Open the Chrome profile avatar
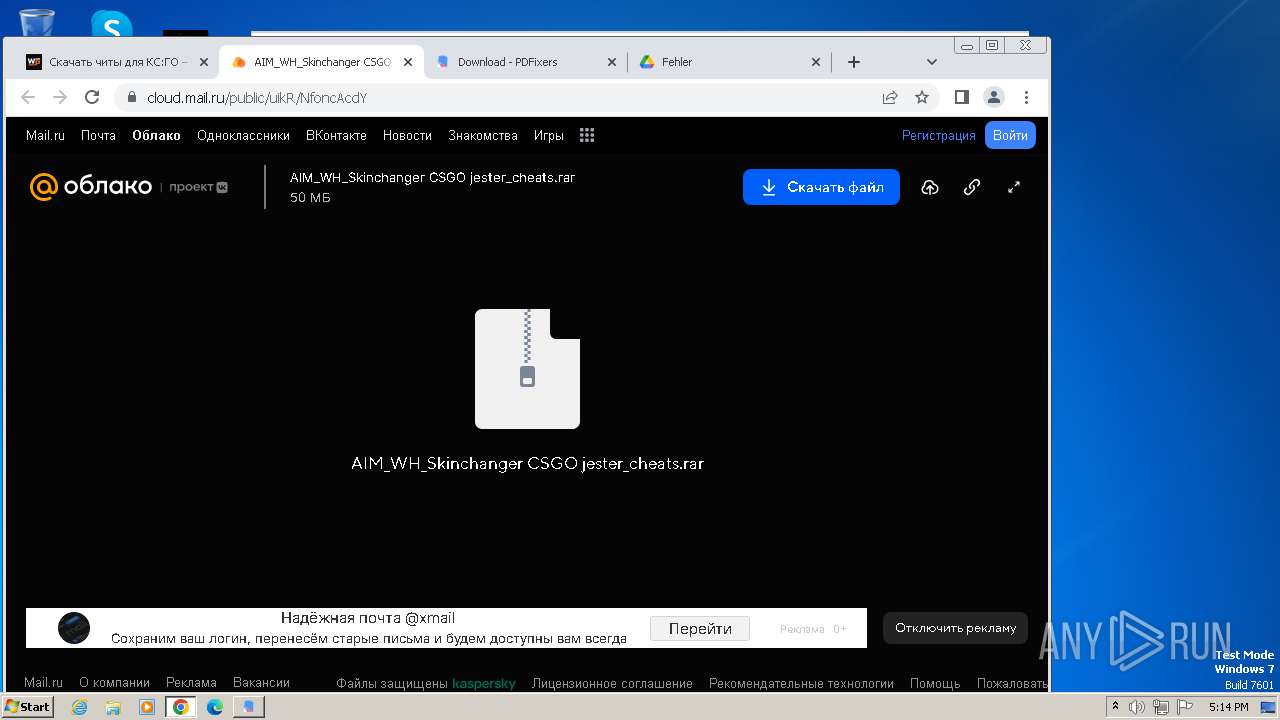The height and width of the screenshot is (720, 1280). click(x=994, y=97)
